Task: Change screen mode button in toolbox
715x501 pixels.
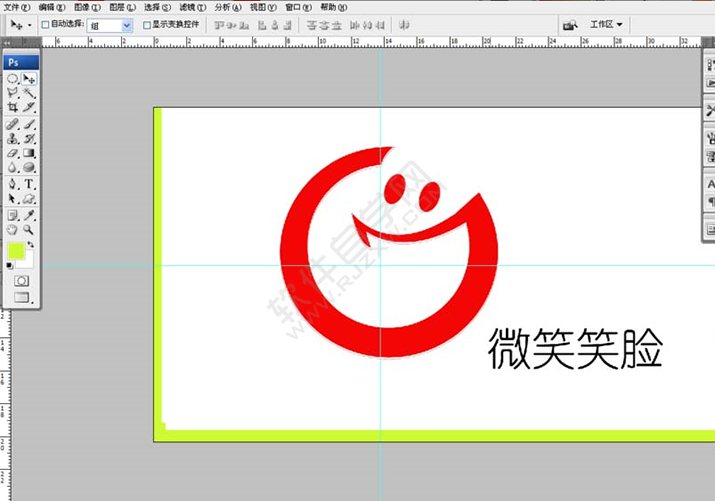Action: [x=22, y=298]
